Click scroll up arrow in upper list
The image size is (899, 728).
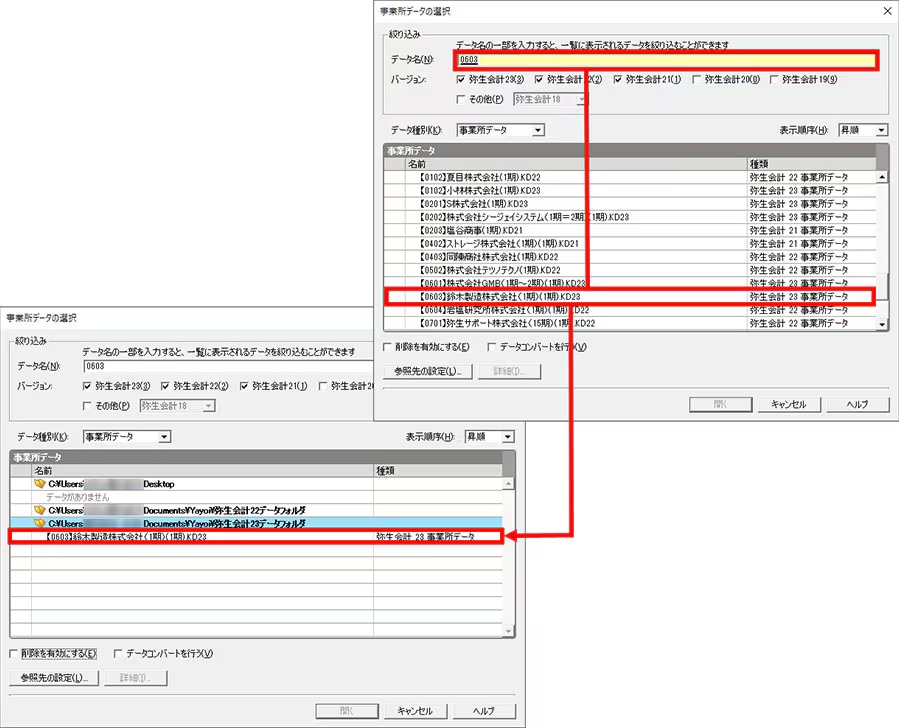point(882,177)
